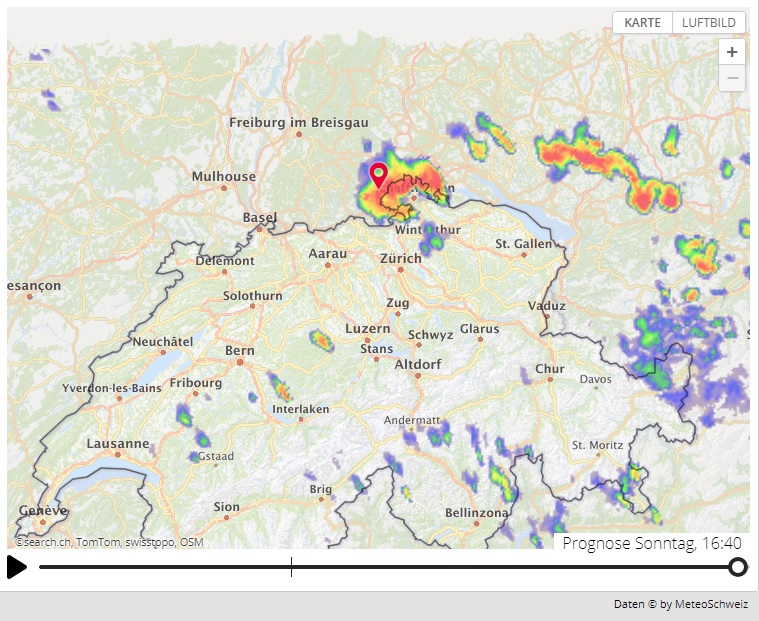Zoom in with the plus button
Screen dimensions: 759x621
pos(732,52)
